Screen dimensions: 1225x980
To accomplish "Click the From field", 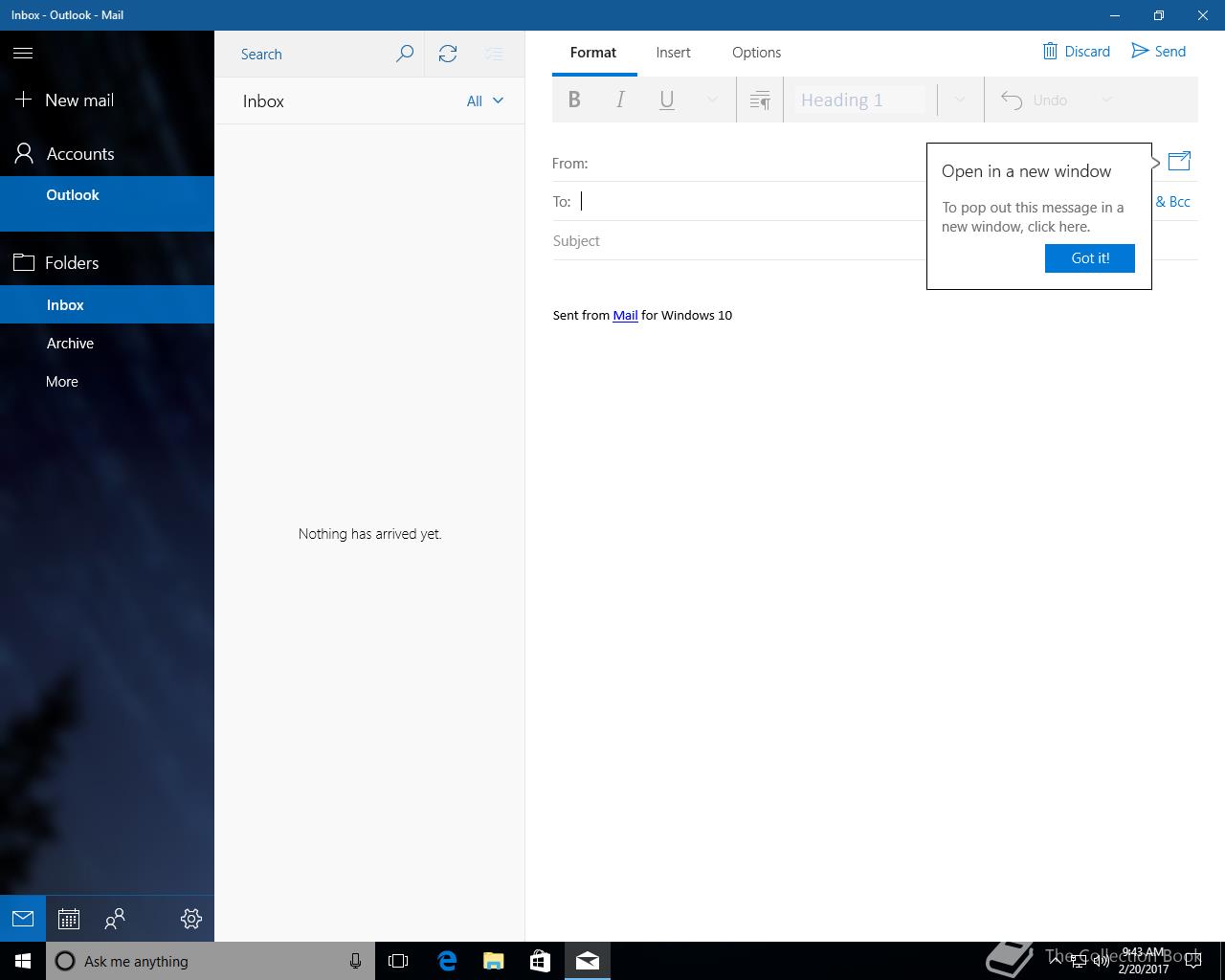I will click(739, 164).
